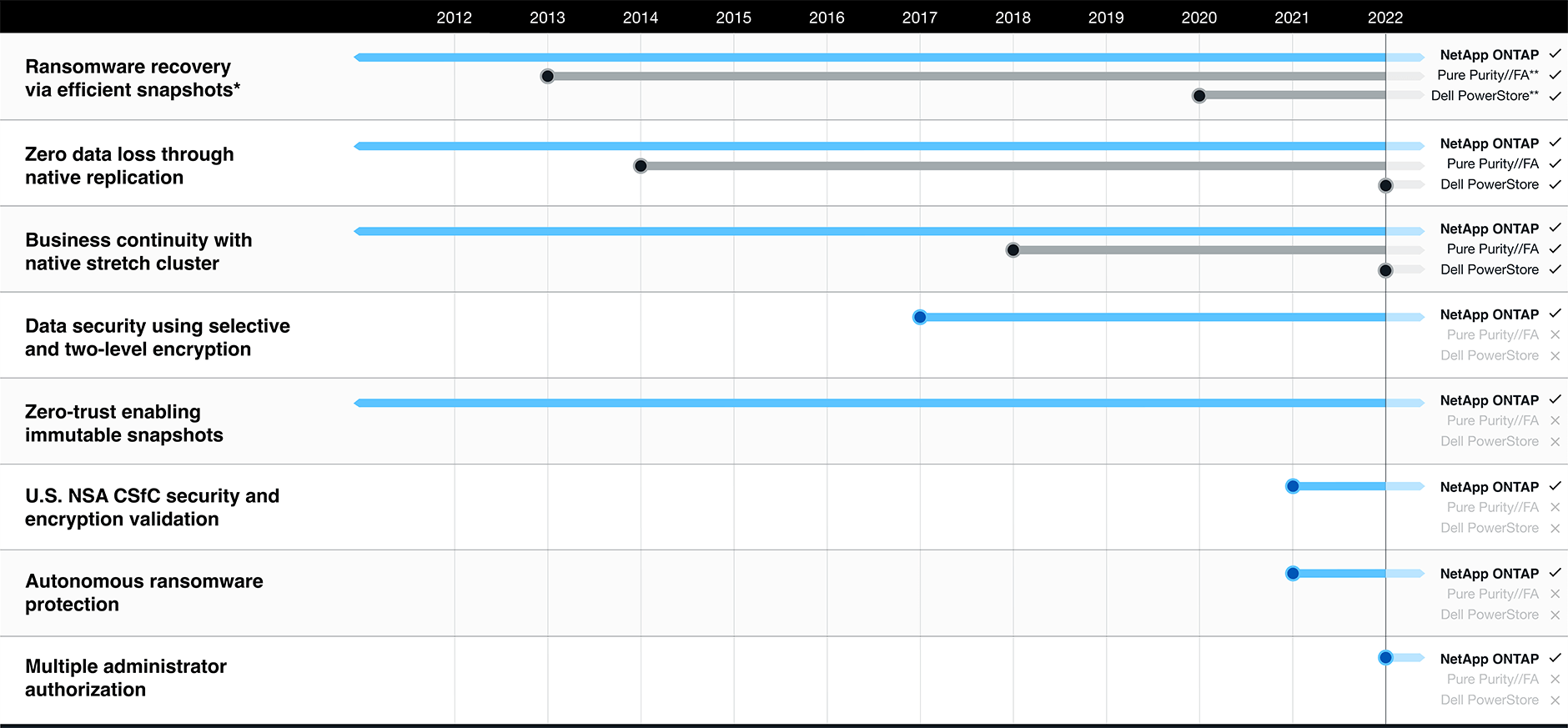
Task: Click 'Ransomware recovery via efficient snapshots*' heading
Action: [x=133, y=78]
